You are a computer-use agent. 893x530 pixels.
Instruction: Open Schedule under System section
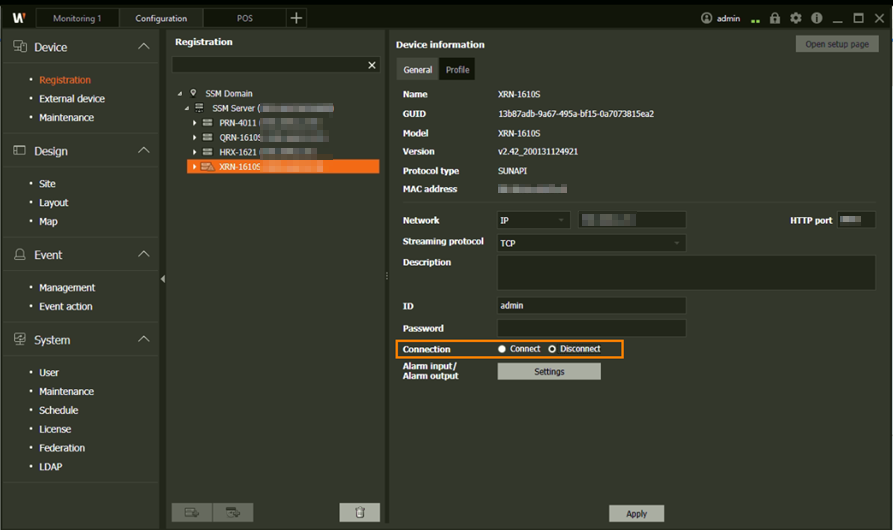[59, 410]
